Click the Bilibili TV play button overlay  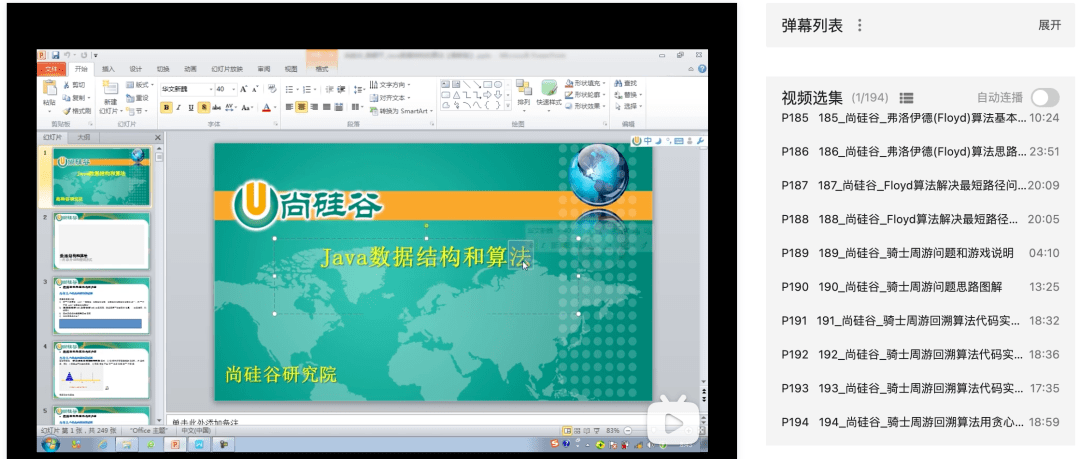(675, 424)
